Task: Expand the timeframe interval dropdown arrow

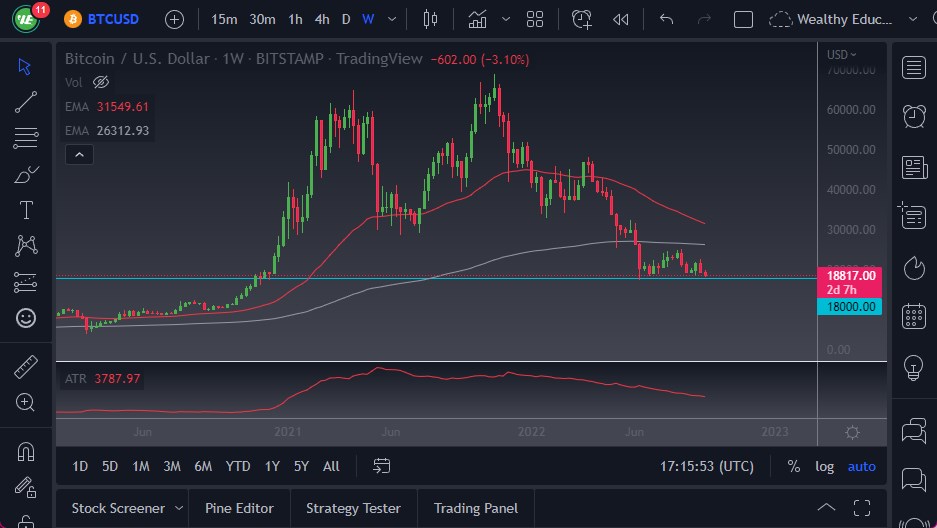Action: tap(391, 19)
